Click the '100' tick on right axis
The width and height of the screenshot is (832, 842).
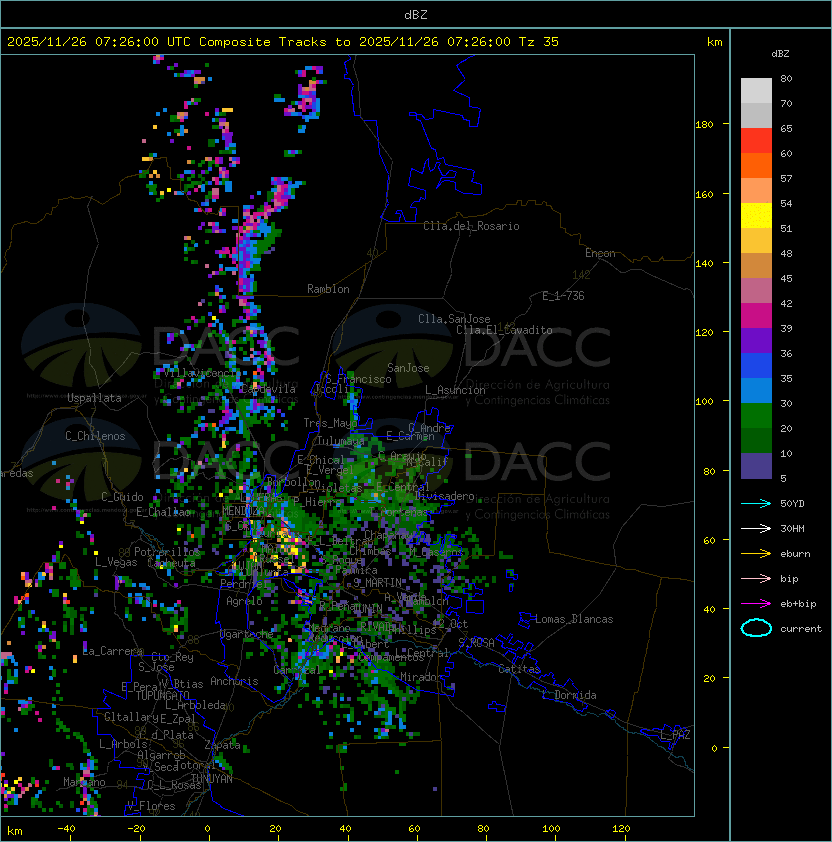coord(704,402)
